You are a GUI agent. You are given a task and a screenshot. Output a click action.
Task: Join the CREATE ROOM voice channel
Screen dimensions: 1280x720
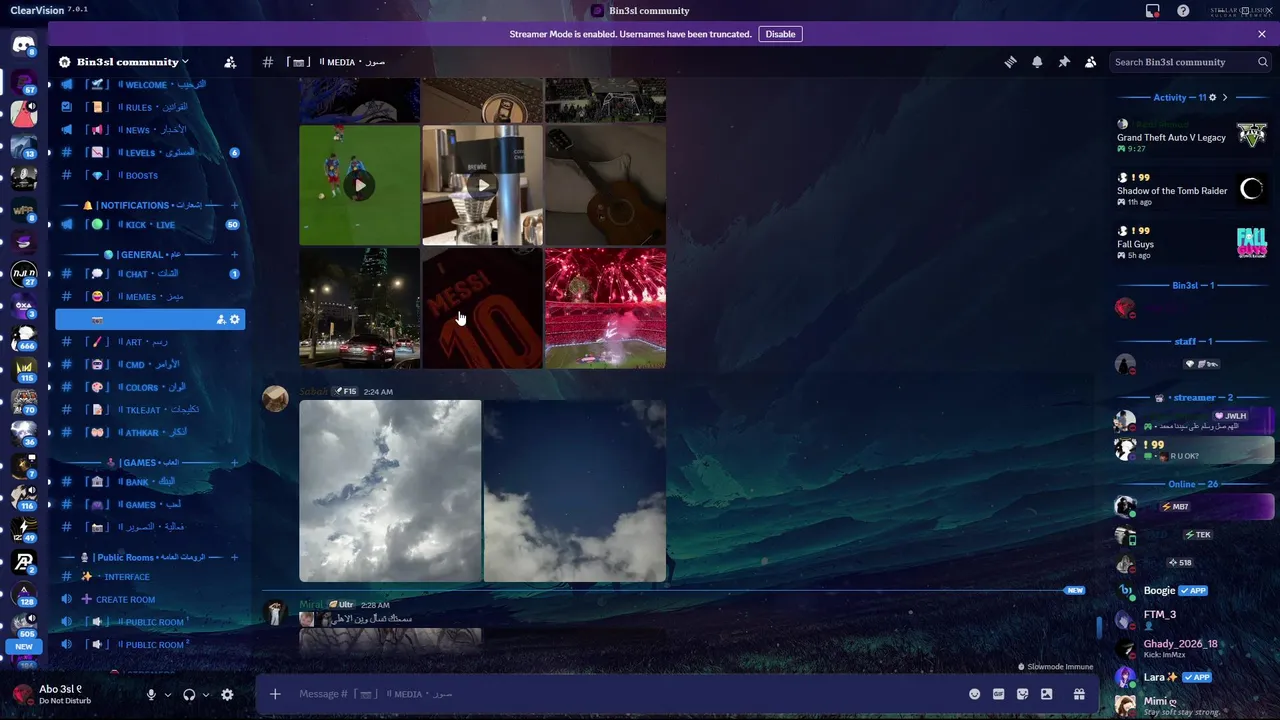click(150, 599)
